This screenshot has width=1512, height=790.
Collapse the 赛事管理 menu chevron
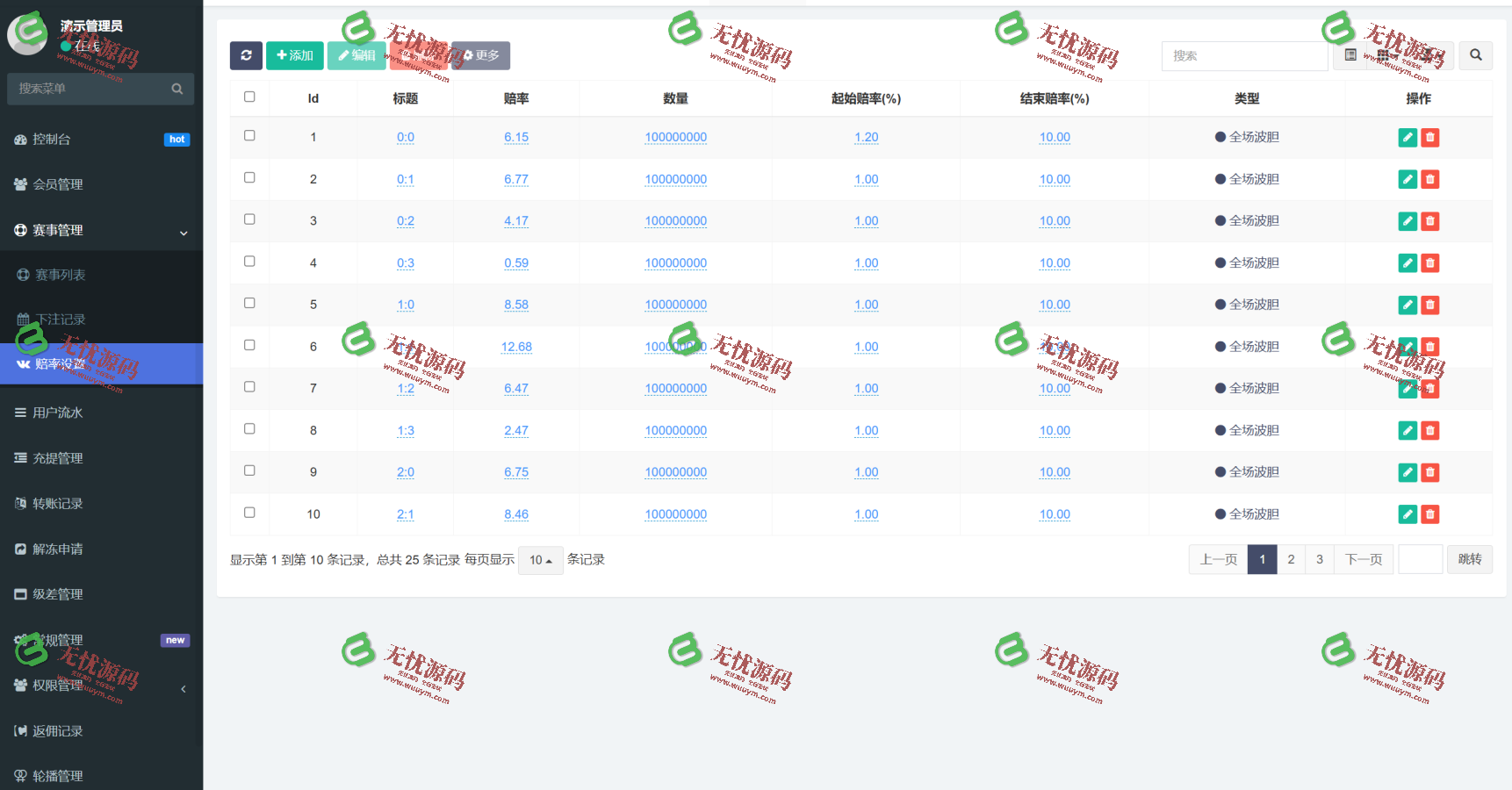(x=184, y=233)
